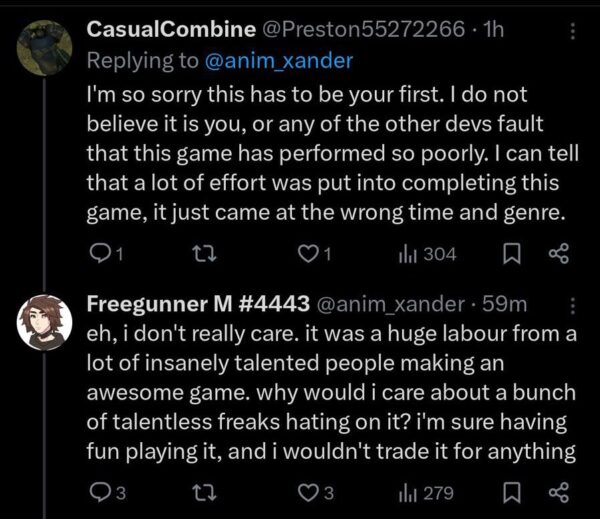The image size is (600, 519).
Task: Open Freegunner M's avatar
Action: click(45, 321)
